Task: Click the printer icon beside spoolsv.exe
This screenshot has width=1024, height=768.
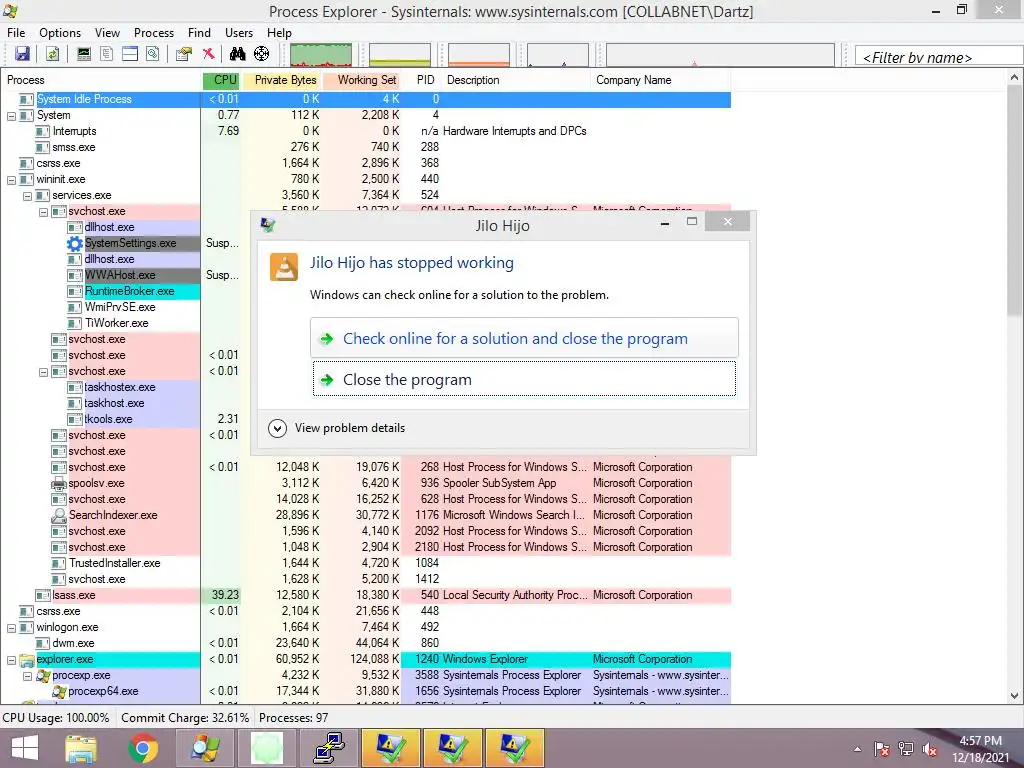Action: tap(59, 483)
